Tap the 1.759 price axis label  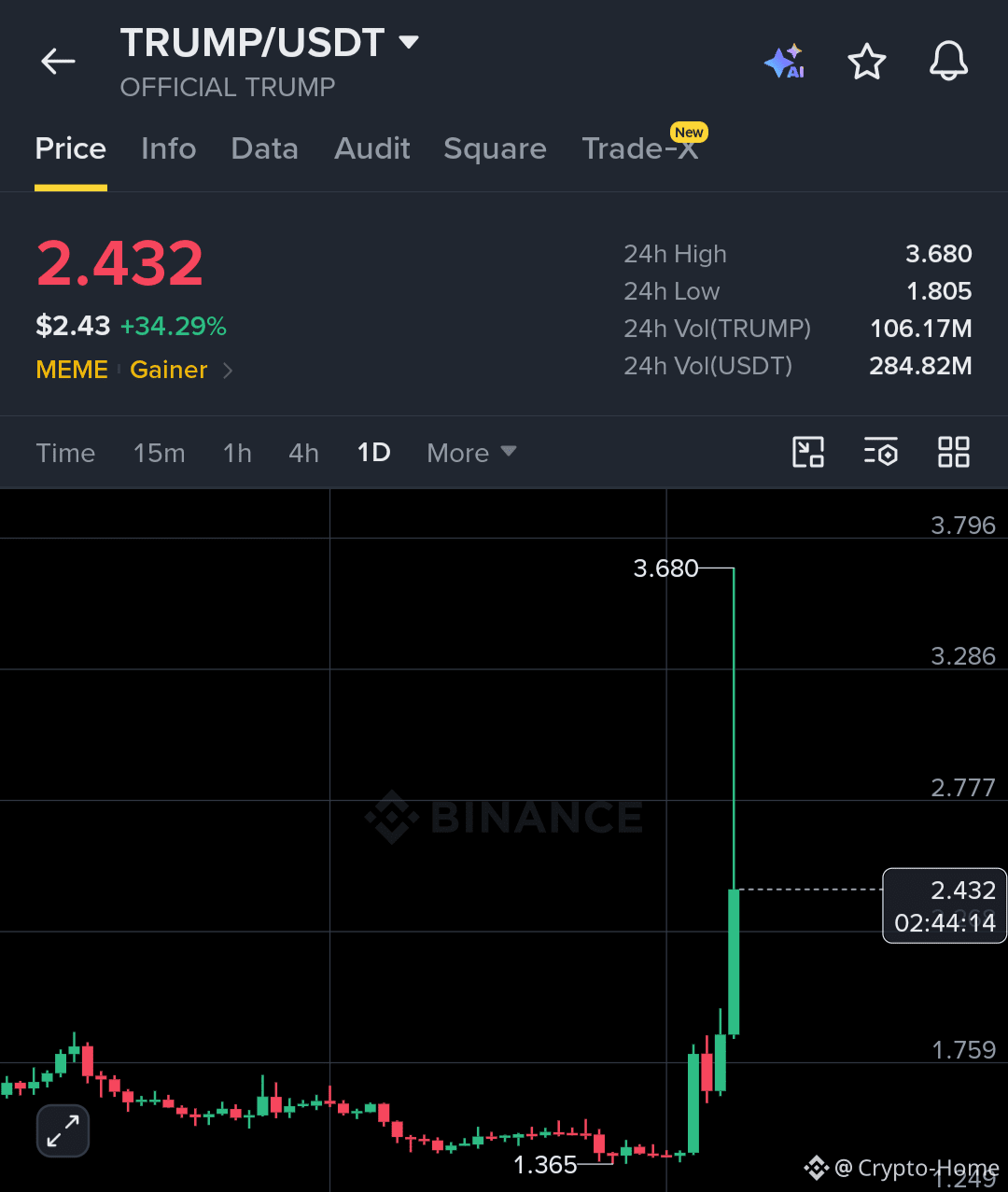pyautogui.click(x=964, y=1050)
